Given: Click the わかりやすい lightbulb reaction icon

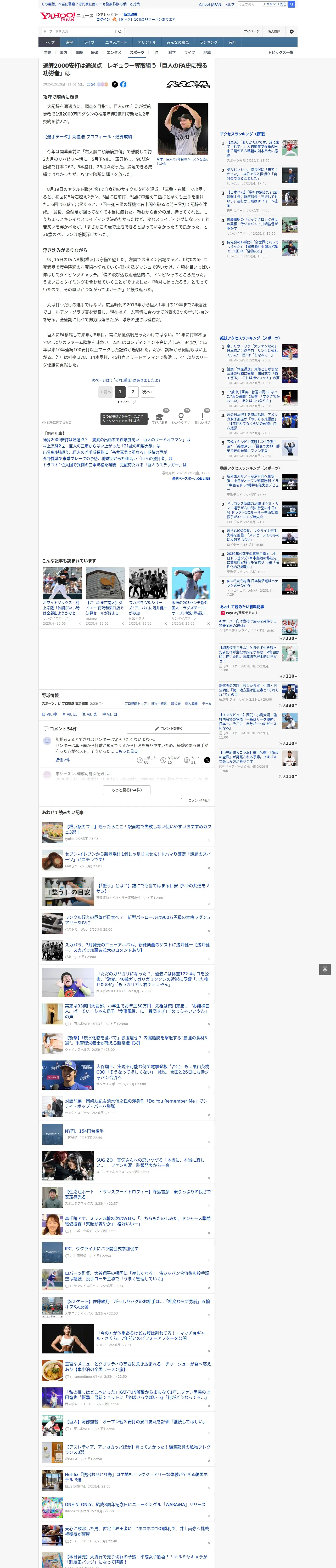Looking at the screenshot, I should (181, 417).
